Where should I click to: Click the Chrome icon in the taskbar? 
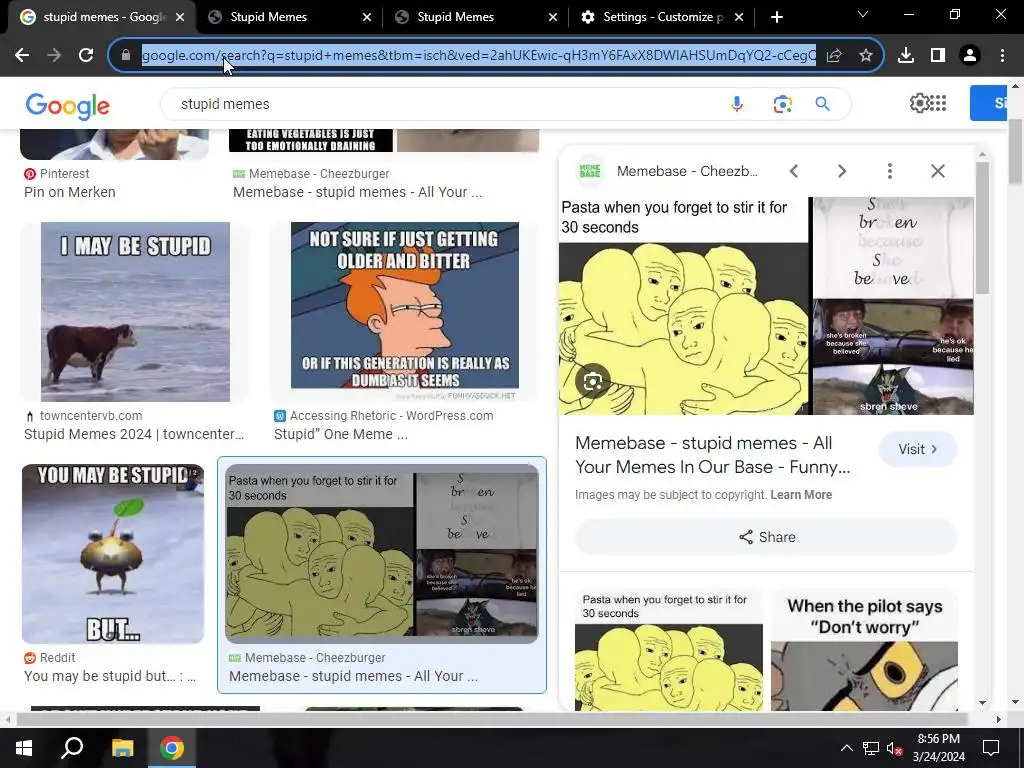point(172,748)
